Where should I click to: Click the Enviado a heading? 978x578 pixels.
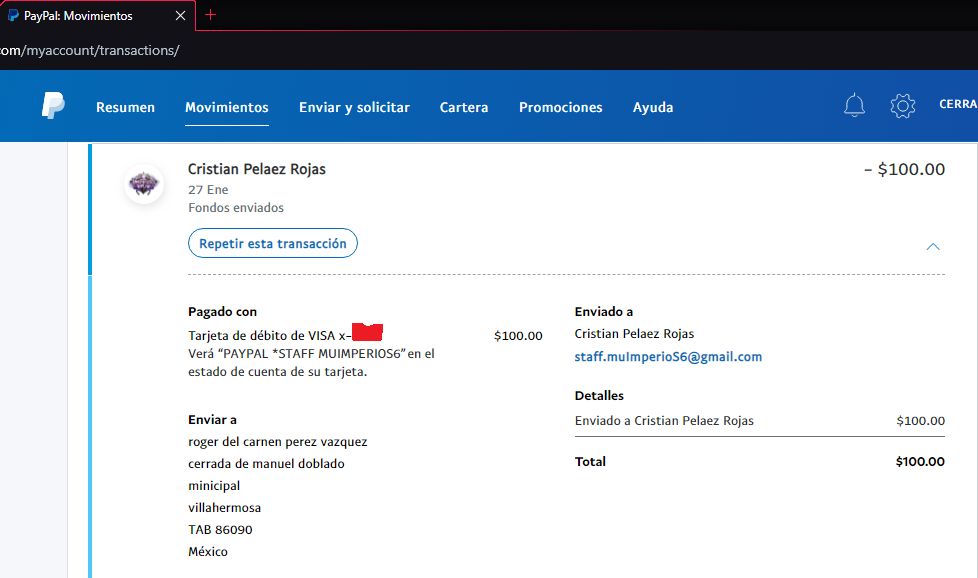click(604, 312)
